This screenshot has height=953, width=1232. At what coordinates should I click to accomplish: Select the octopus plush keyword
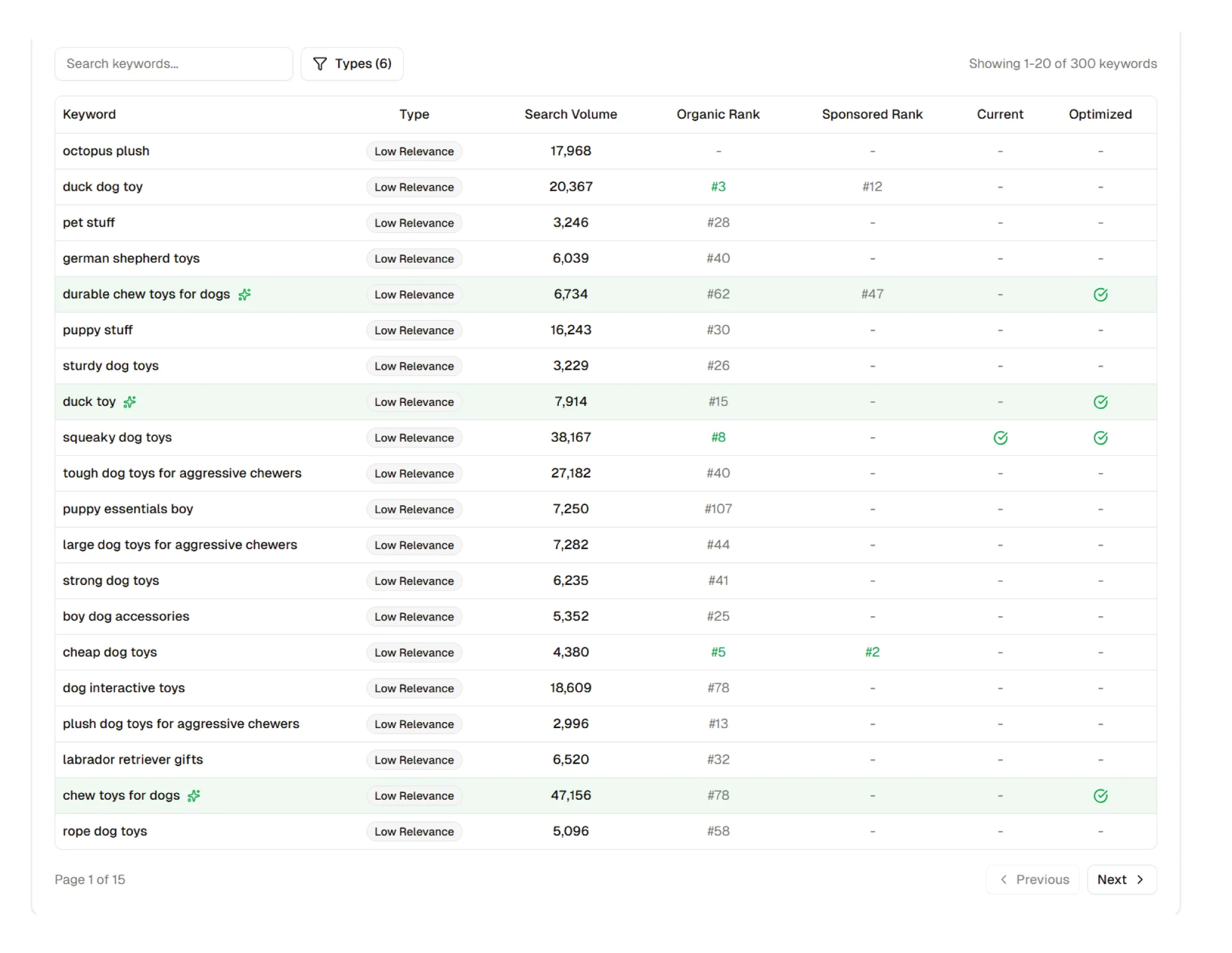(x=106, y=151)
